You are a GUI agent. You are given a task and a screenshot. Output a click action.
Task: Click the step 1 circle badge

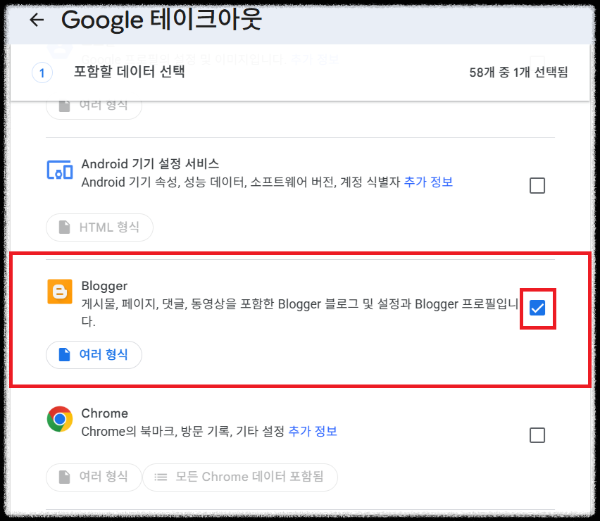[42, 73]
